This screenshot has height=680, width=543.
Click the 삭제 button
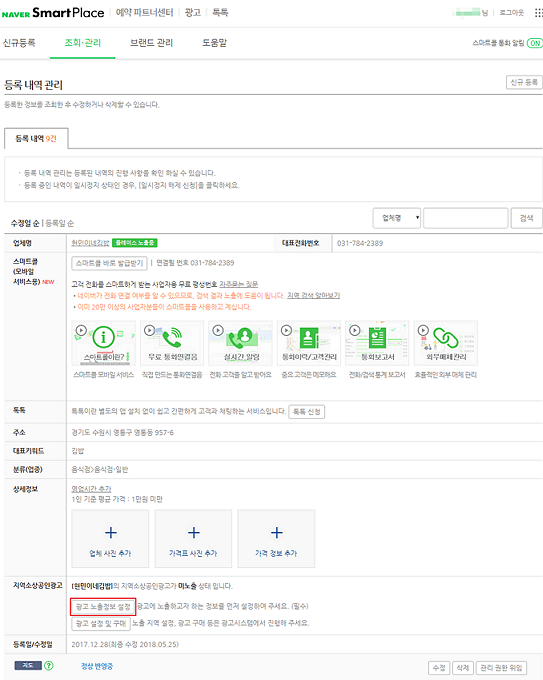[463, 667]
